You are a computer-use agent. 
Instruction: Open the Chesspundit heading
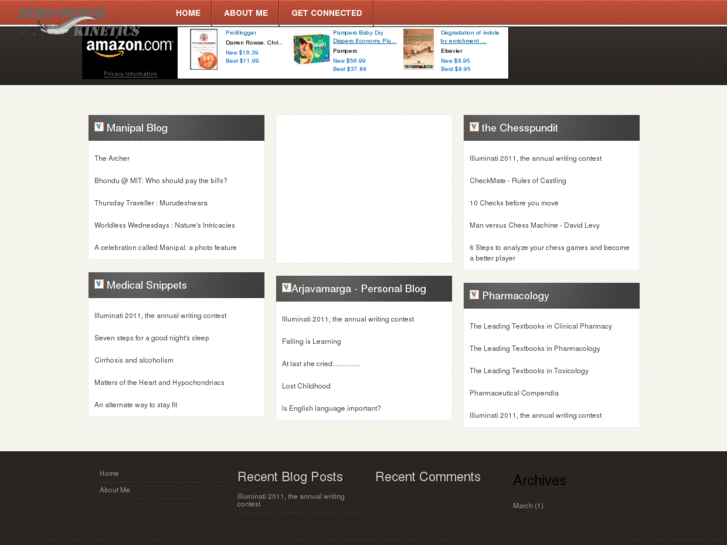520,128
